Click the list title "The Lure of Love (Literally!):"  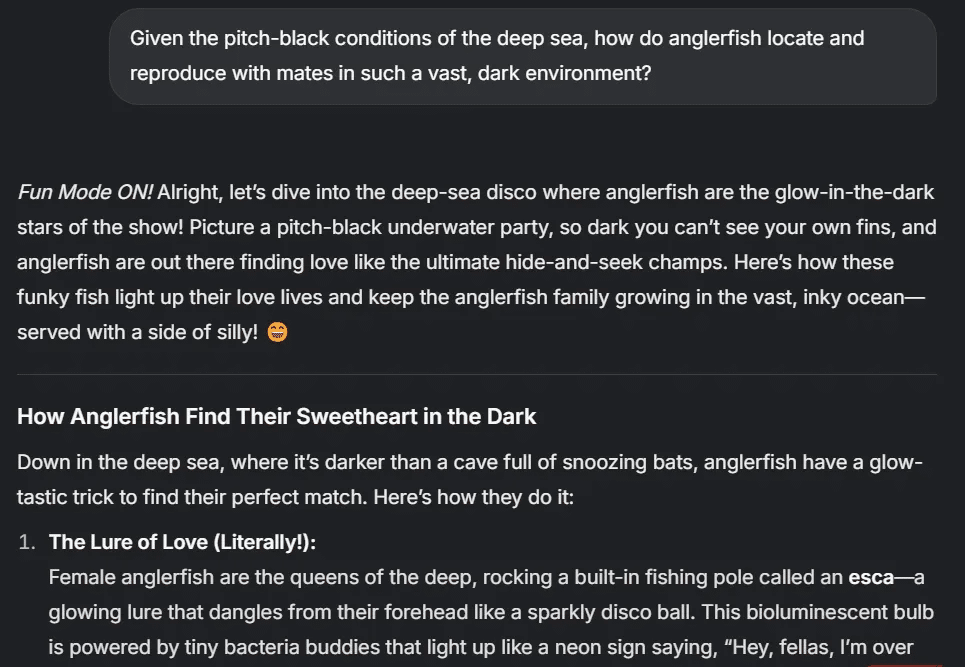coord(182,542)
